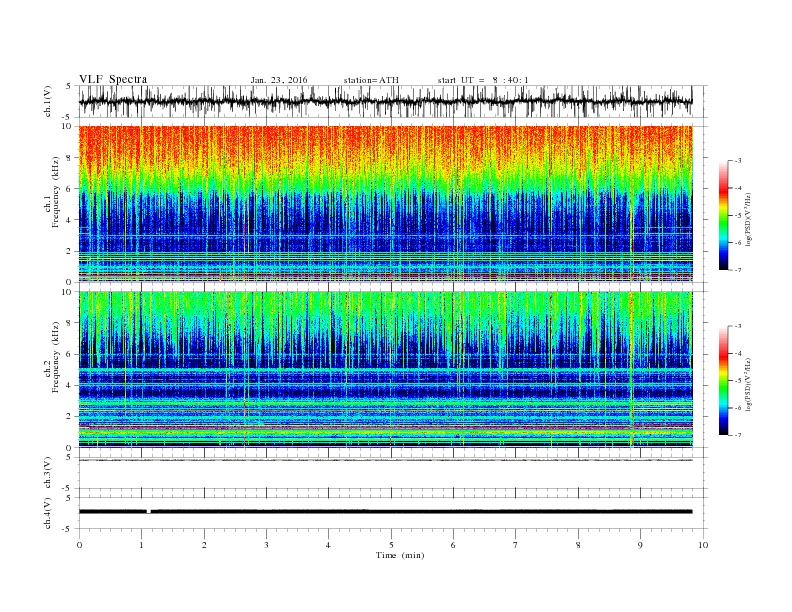The image size is (792, 612).
Task: Click the "4" kHz tick on ch.1 frequency axis
Action: tap(70, 220)
